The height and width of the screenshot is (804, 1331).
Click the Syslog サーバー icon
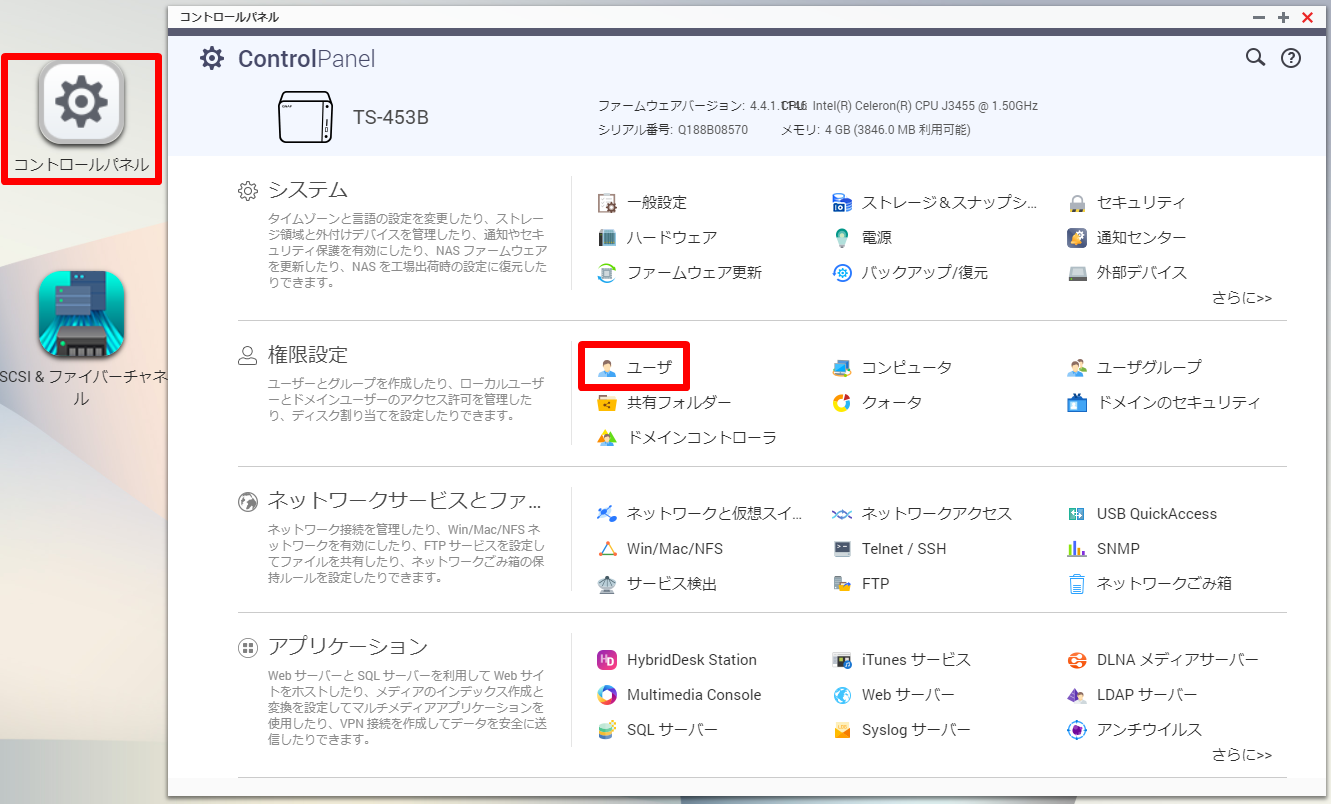coord(842,730)
